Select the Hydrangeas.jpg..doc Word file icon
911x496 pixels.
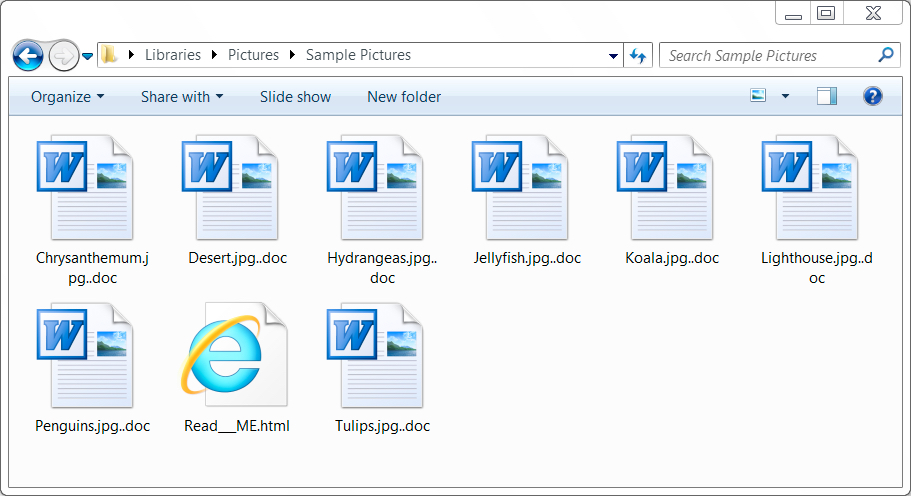pyautogui.click(x=375, y=187)
